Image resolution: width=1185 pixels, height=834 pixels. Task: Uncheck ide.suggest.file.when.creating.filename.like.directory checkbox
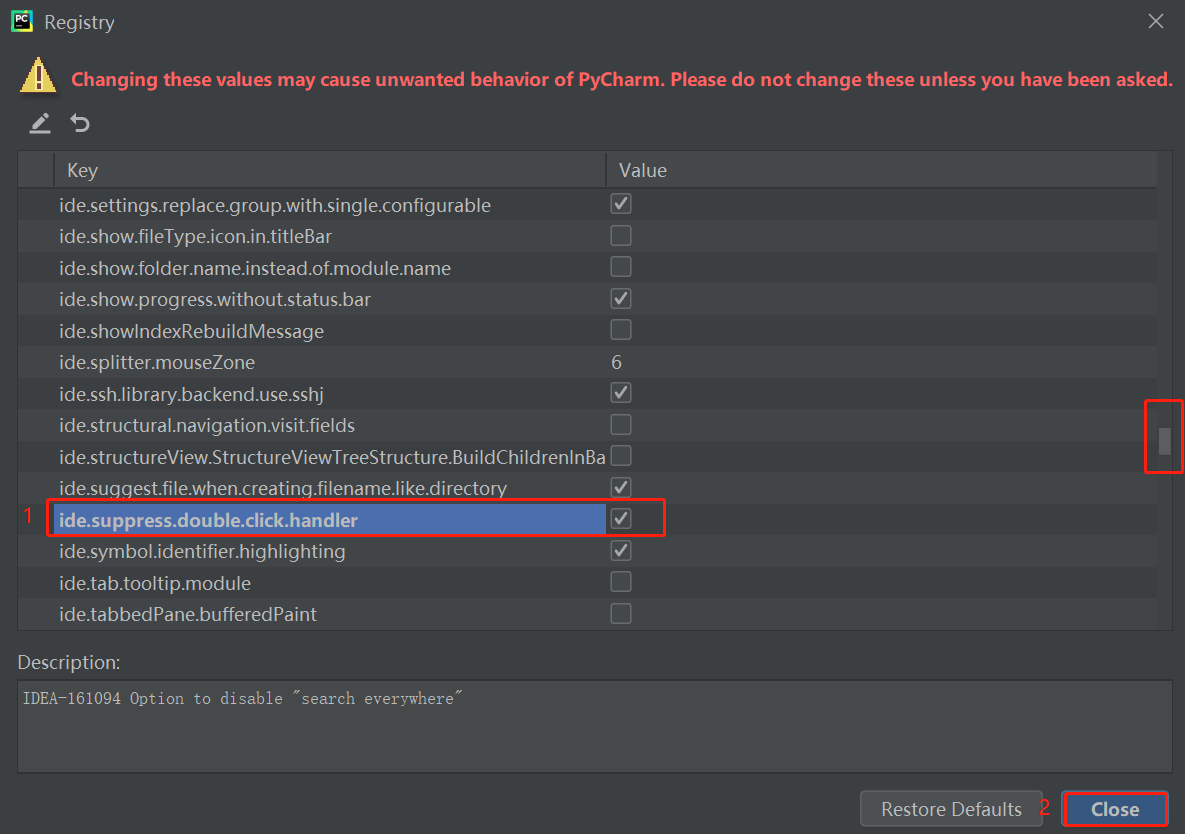[x=620, y=487]
